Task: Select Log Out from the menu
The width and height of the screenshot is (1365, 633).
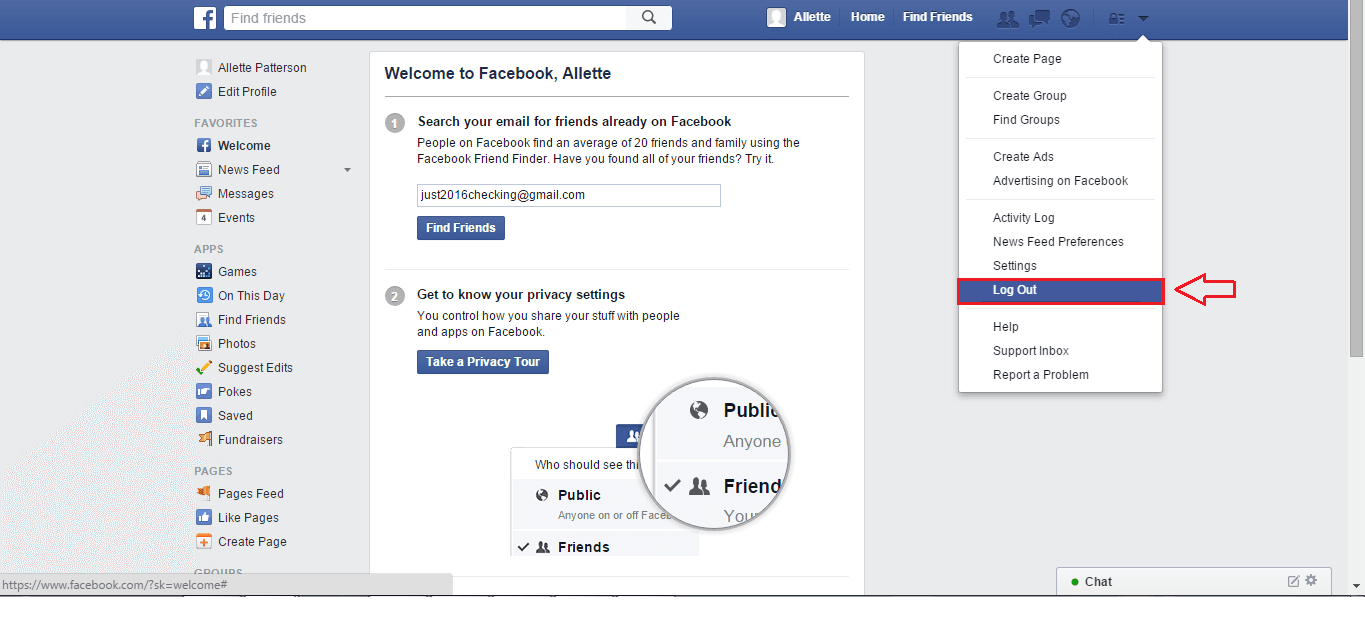Action: 1060,290
